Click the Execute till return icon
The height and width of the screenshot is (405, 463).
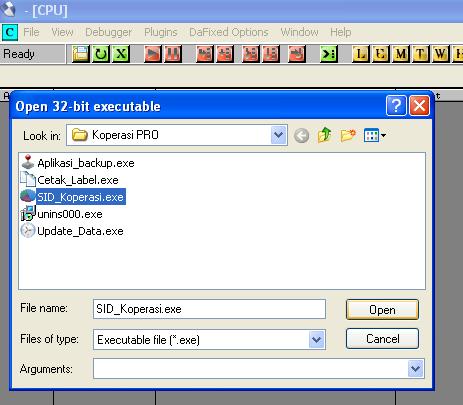point(297,54)
